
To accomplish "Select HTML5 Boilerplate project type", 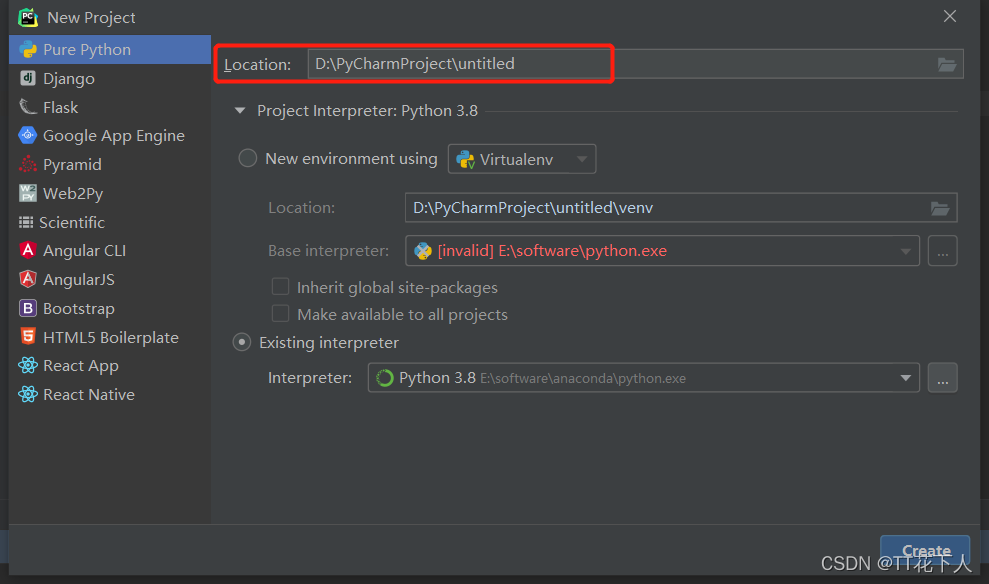I will pyautogui.click(x=110, y=337).
